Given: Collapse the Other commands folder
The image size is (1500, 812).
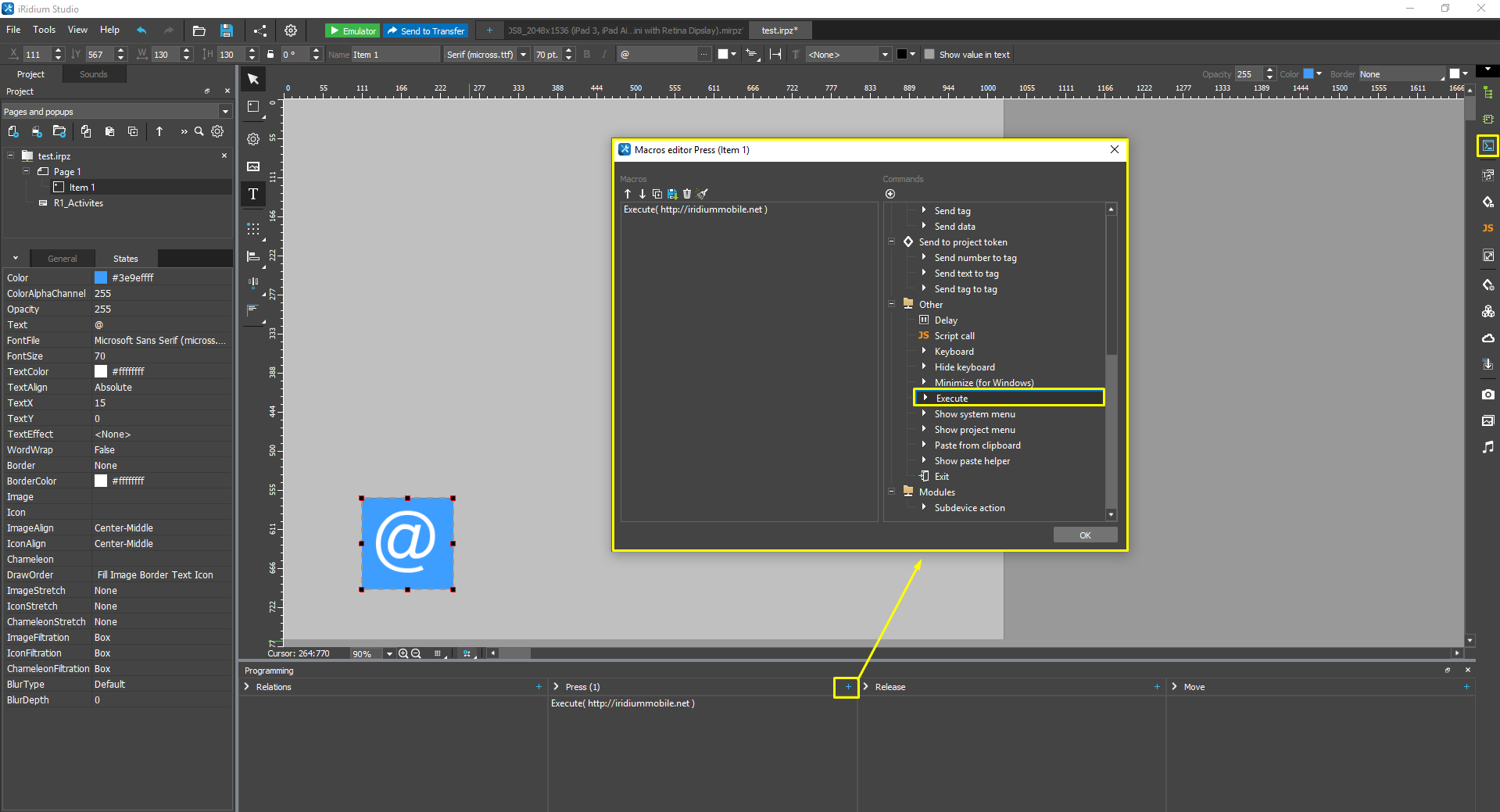Looking at the screenshot, I should click(x=891, y=305).
